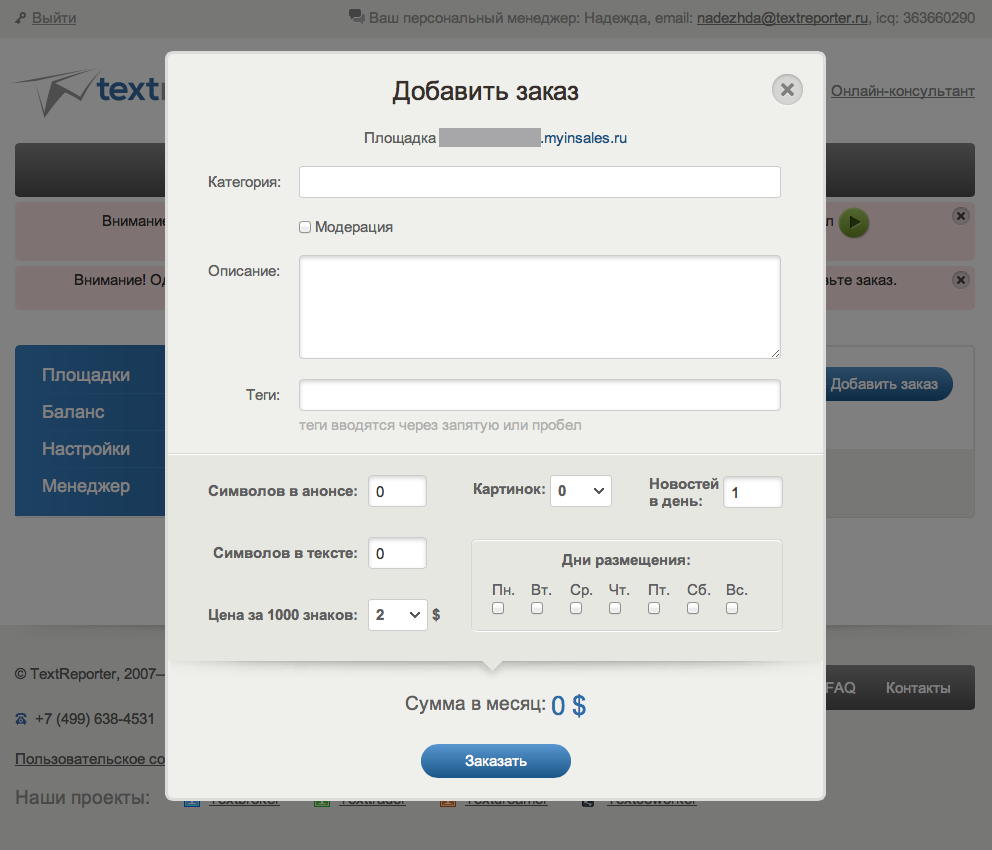
Task: Open Настройки in the sidebar menu
Action: (x=86, y=449)
